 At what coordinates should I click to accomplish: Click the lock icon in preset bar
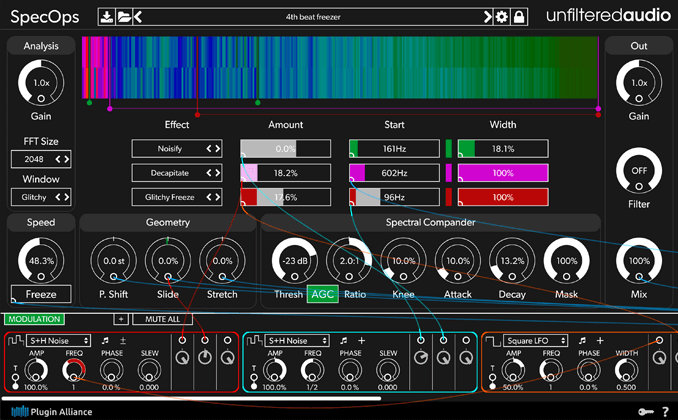[x=518, y=17]
